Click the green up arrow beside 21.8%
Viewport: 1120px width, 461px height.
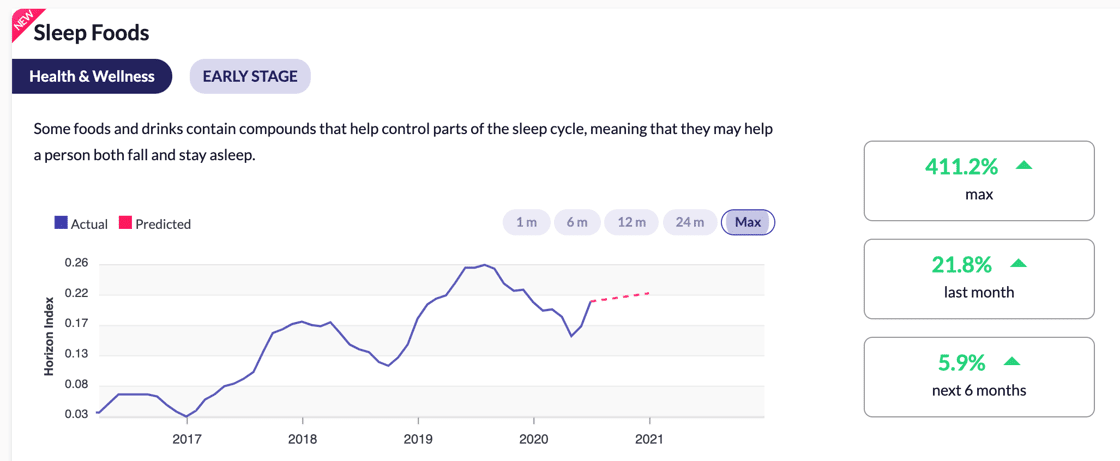coord(1019,264)
